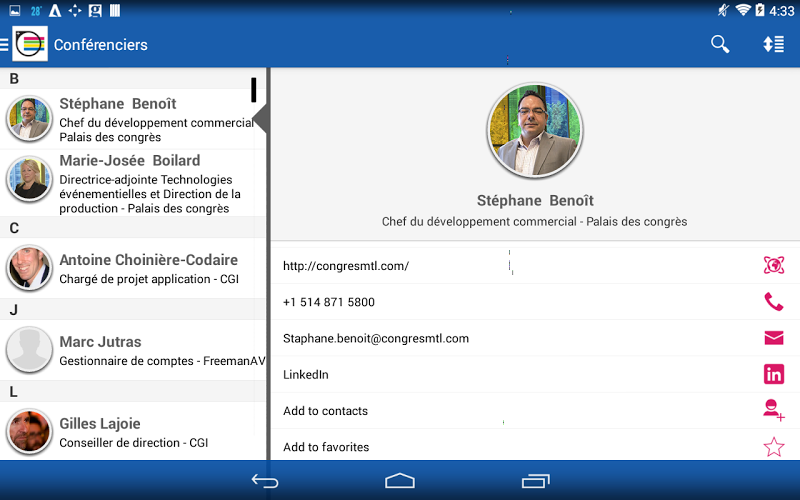The height and width of the screenshot is (500, 800).
Task: Select Marie-Josée Boilard in the list
Action: [x=133, y=183]
